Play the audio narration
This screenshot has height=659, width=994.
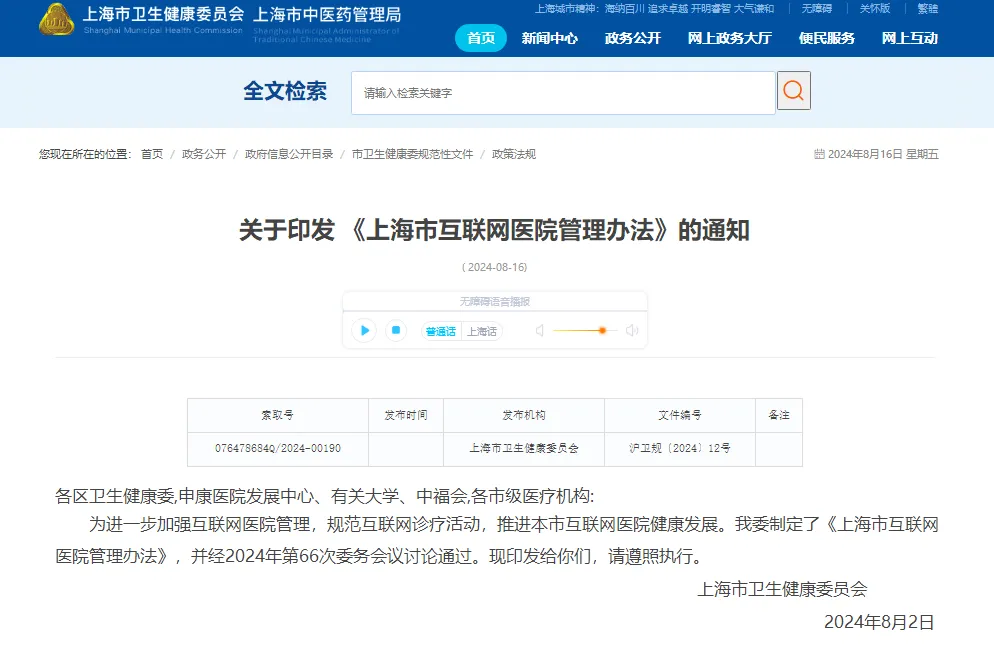coord(364,330)
